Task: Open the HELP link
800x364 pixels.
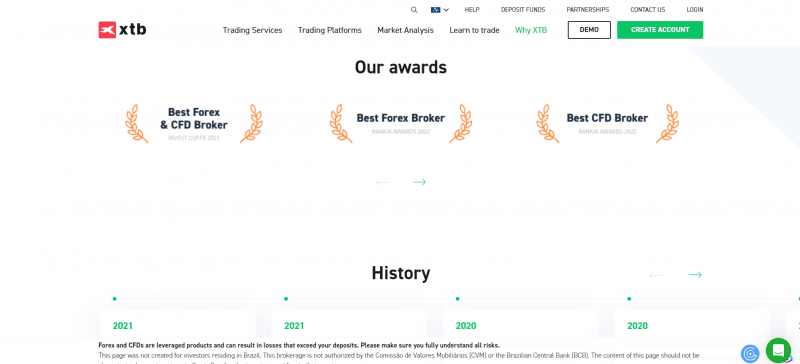Action: pyautogui.click(x=472, y=10)
